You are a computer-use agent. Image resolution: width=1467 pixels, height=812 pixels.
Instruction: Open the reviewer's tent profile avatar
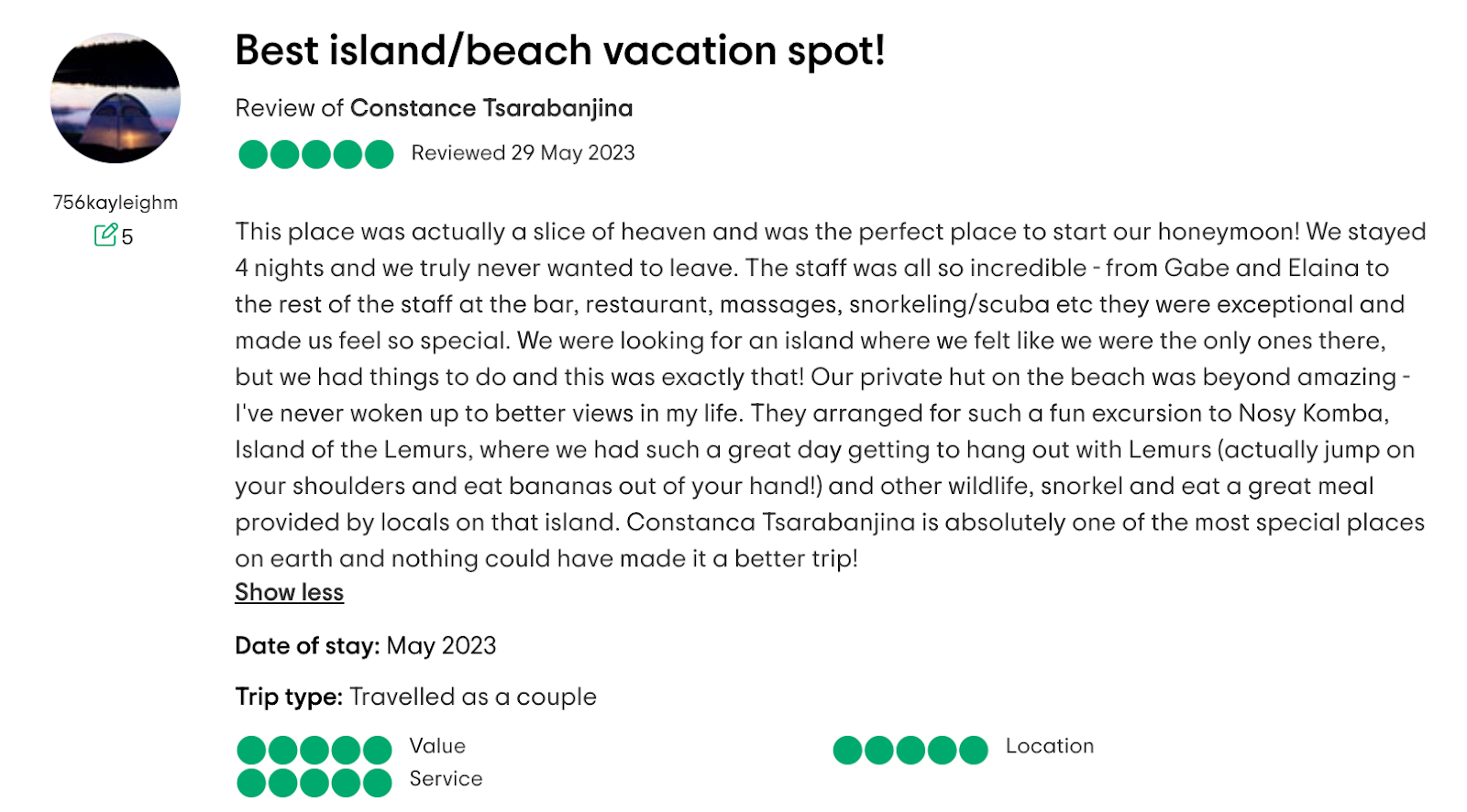click(x=116, y=98)
